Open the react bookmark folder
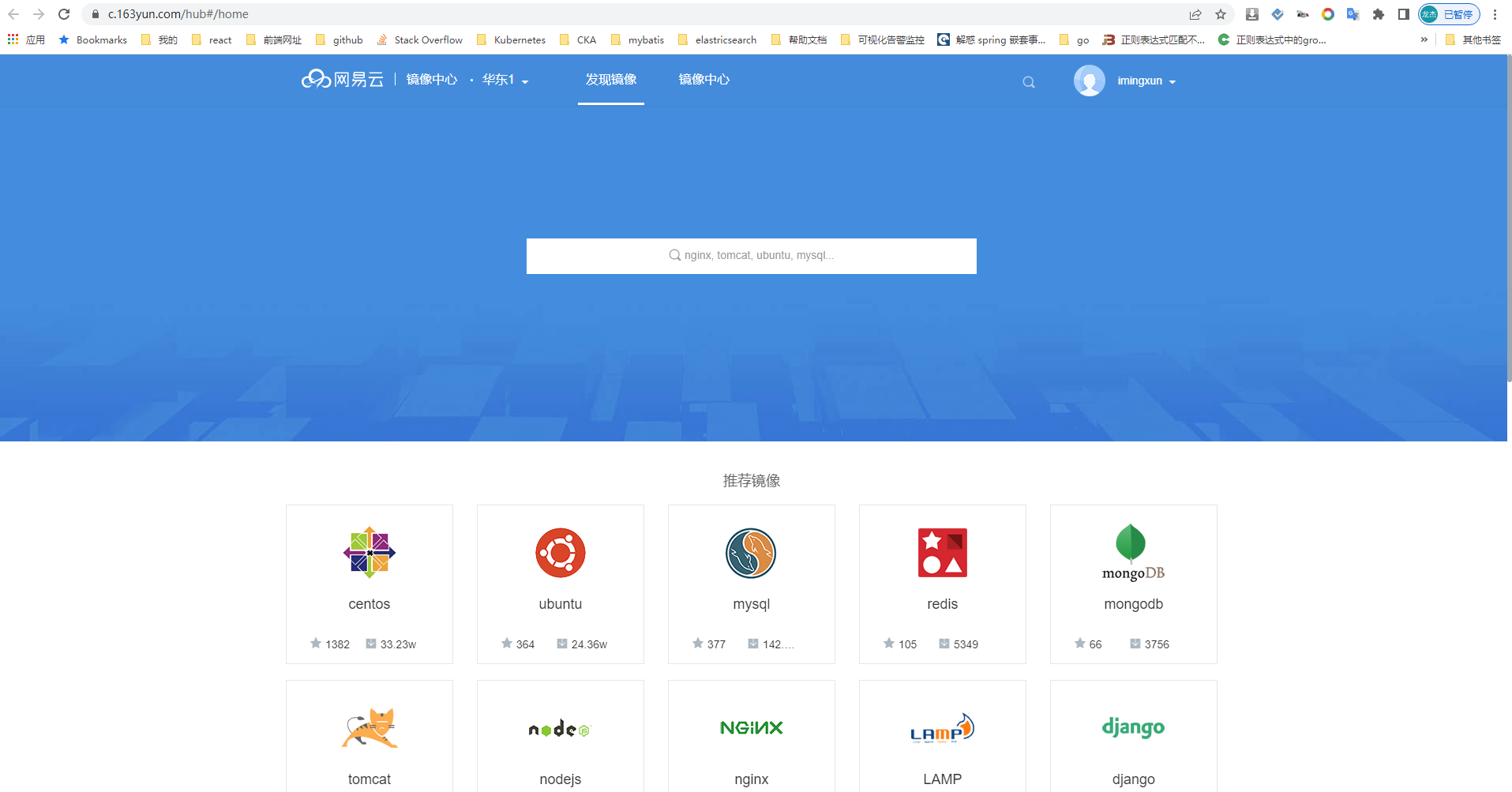Screen dimensions: 1512x792 pos(212,39)
